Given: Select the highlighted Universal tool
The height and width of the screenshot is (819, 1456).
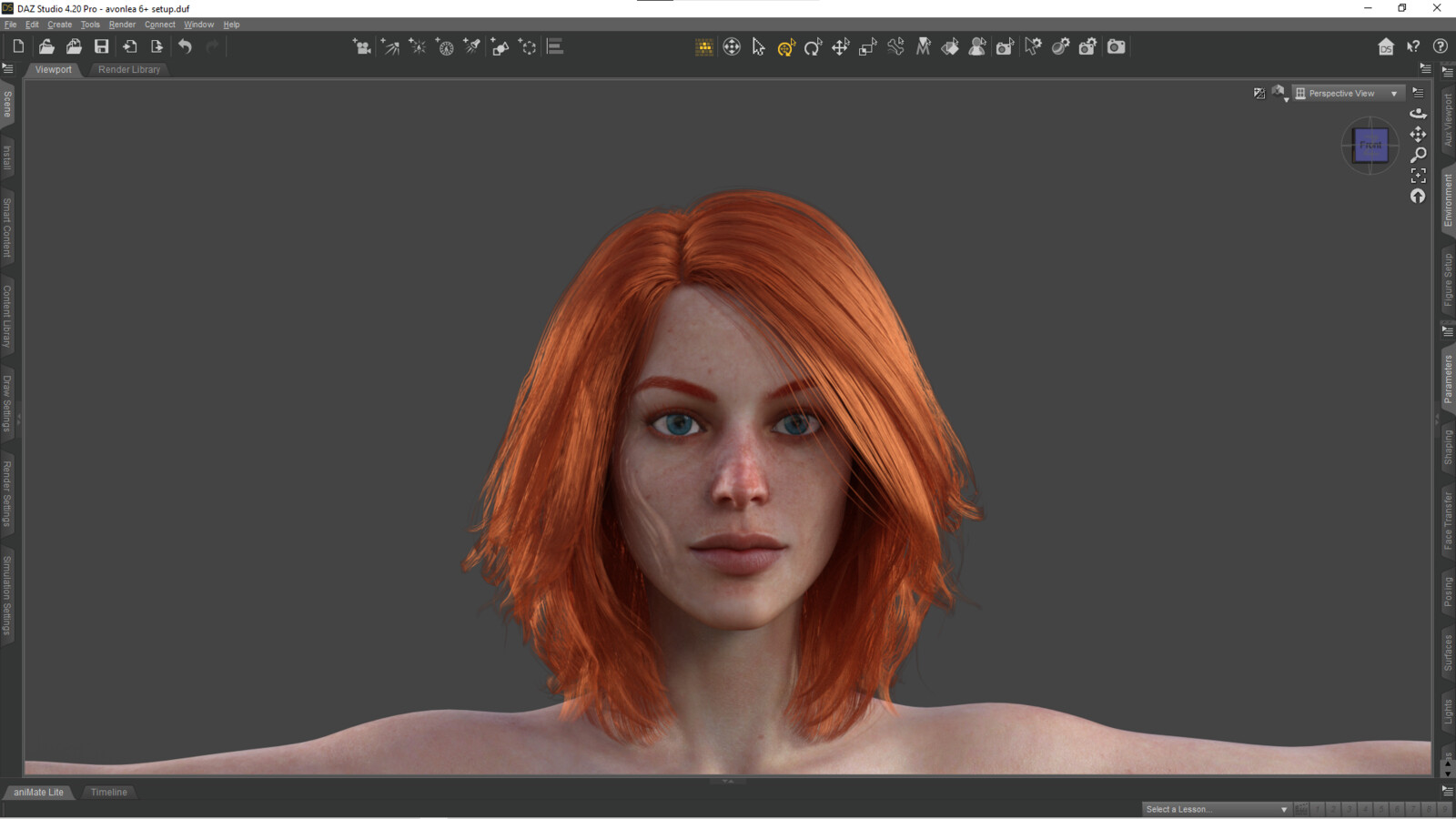Looking at the screenshot, I should 786,47.
